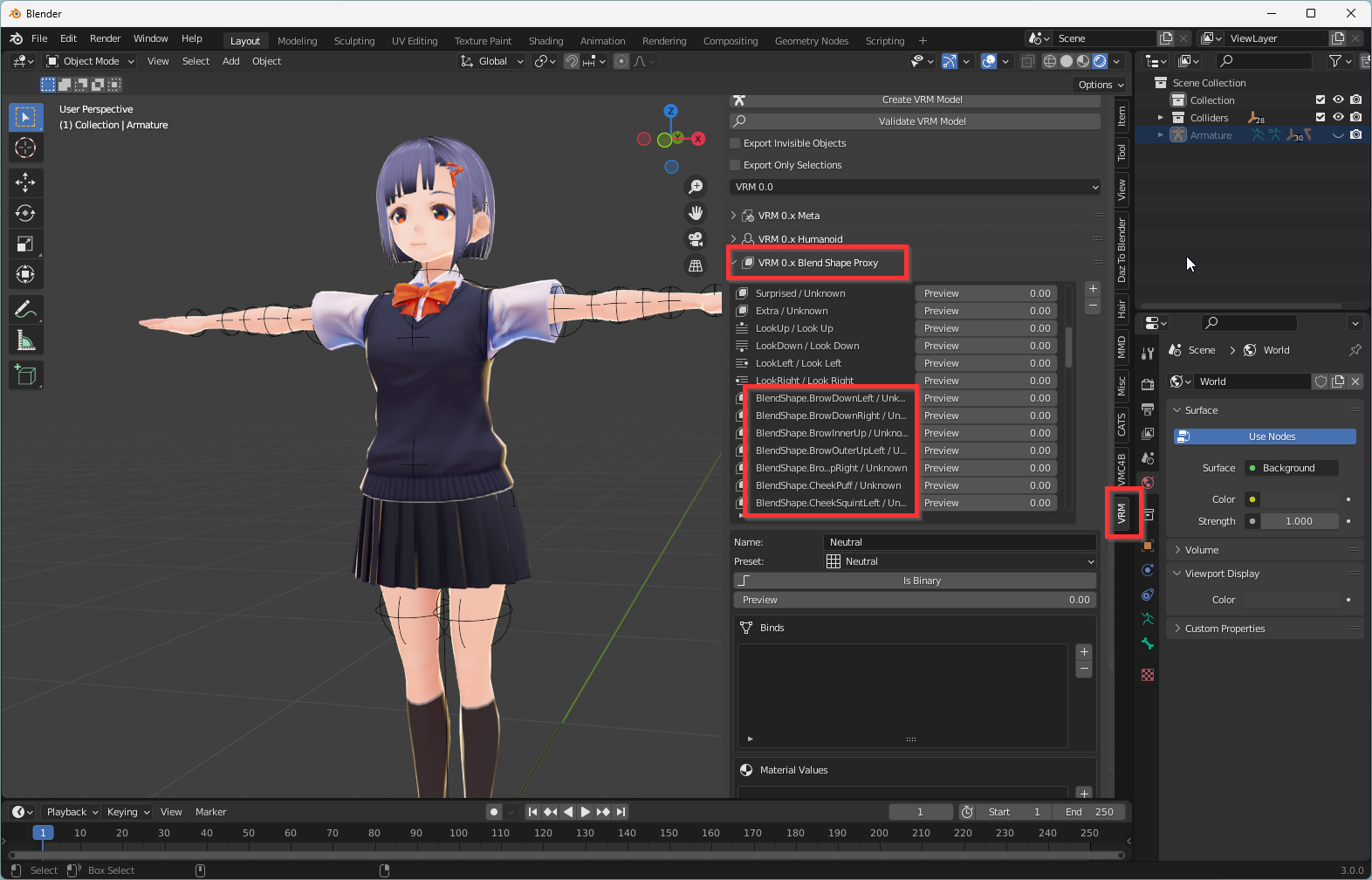Viewport: 1372px width, 880px height.
Task: Select the Move tool in the toolbar
Action: (x=25, y=182)
